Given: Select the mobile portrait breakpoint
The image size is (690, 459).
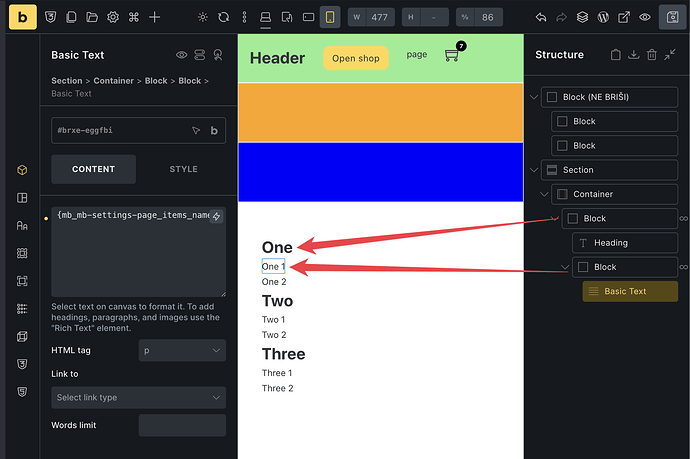Looking at the screenshot, I should (x=330, y=17).
